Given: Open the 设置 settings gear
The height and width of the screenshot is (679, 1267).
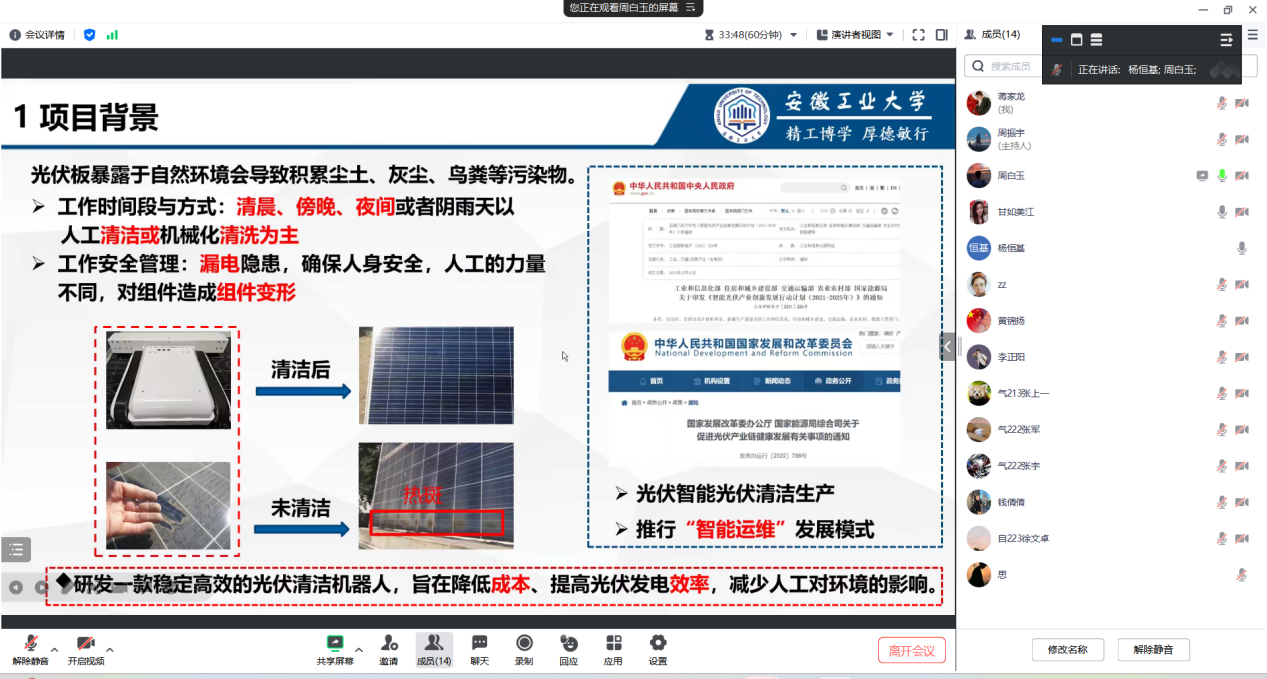Looking at the screenshot, I should [x=657, y=643].
